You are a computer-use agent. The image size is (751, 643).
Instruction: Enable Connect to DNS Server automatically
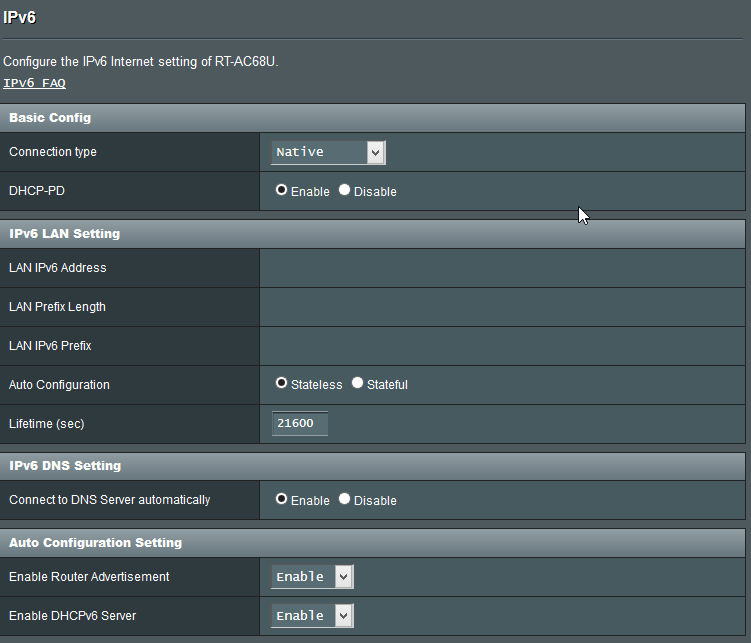pyautogui.click(x=281, y=499)
